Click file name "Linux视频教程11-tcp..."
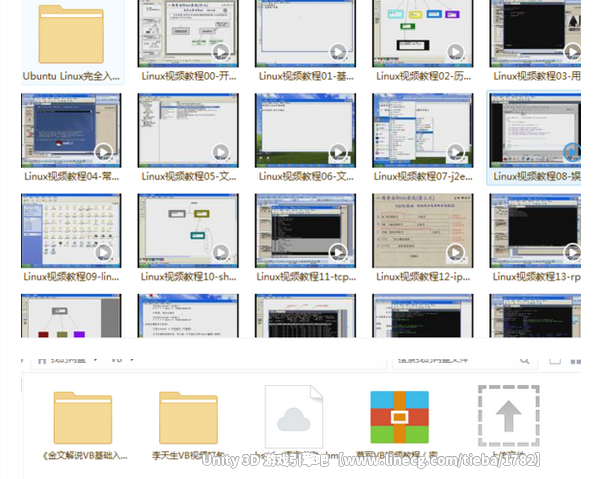The width and height of the screenshot is (594, 479). pyautogui.click(x=306, y=277)
